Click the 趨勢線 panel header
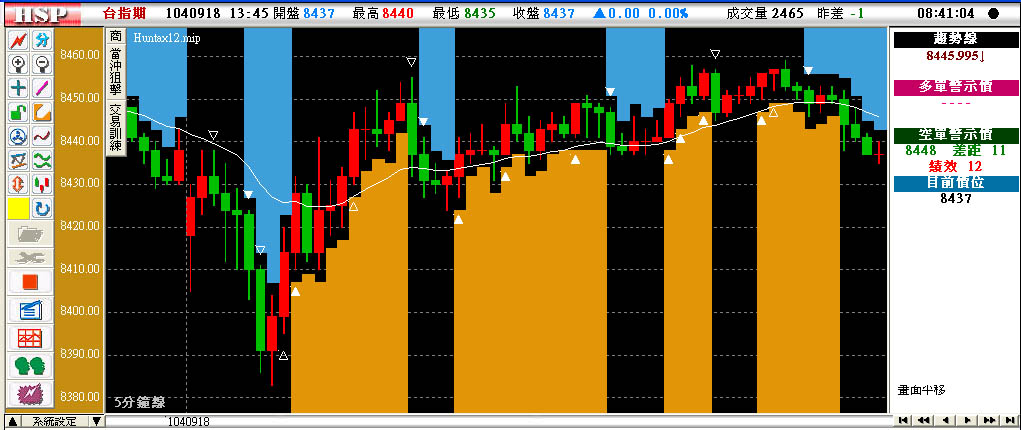Viewport: 1021px width, 430px height. click(955, 40)
